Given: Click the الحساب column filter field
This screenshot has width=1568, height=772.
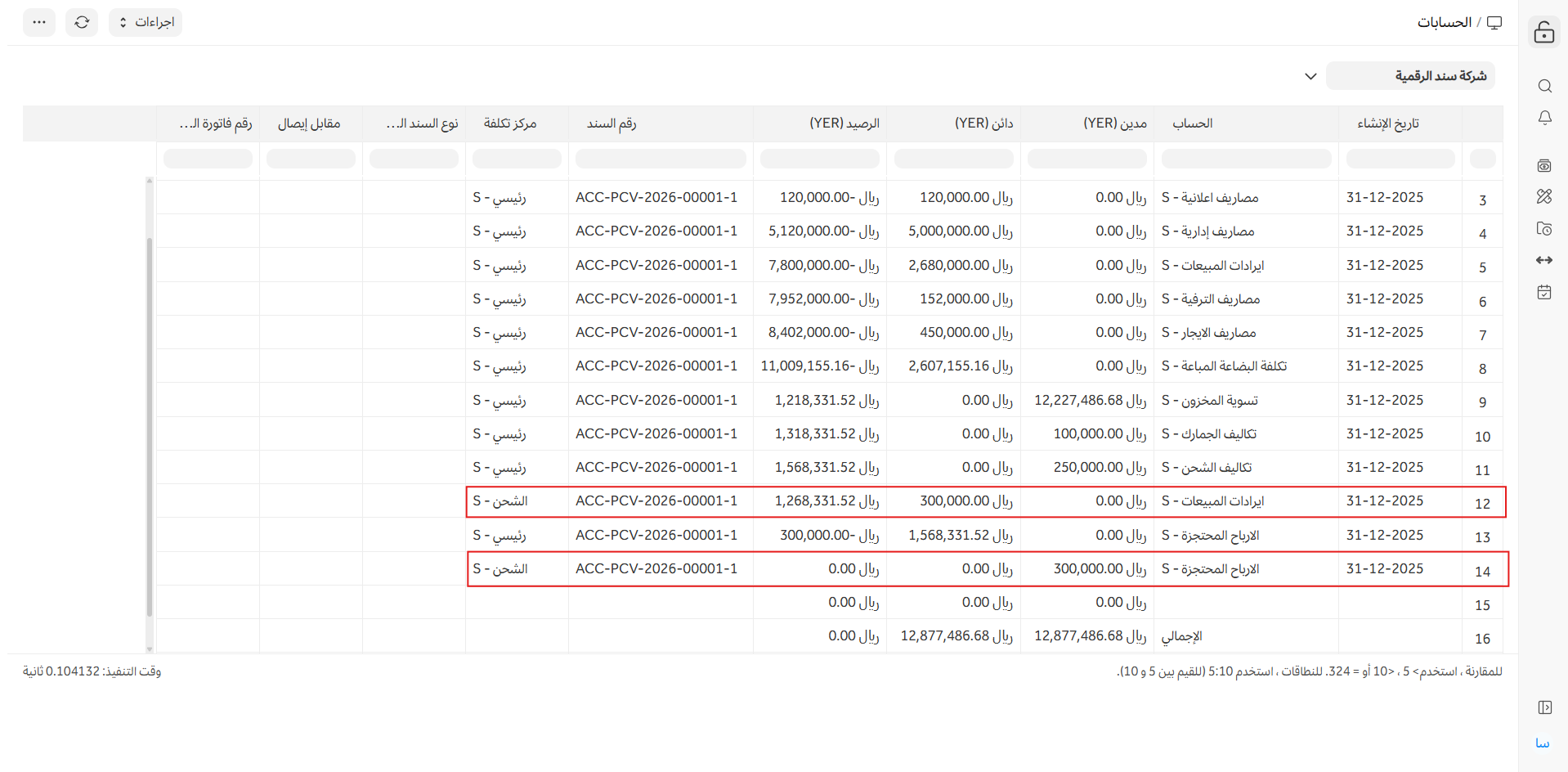Looking at the screenshot, I should (x=1246, y=159).
